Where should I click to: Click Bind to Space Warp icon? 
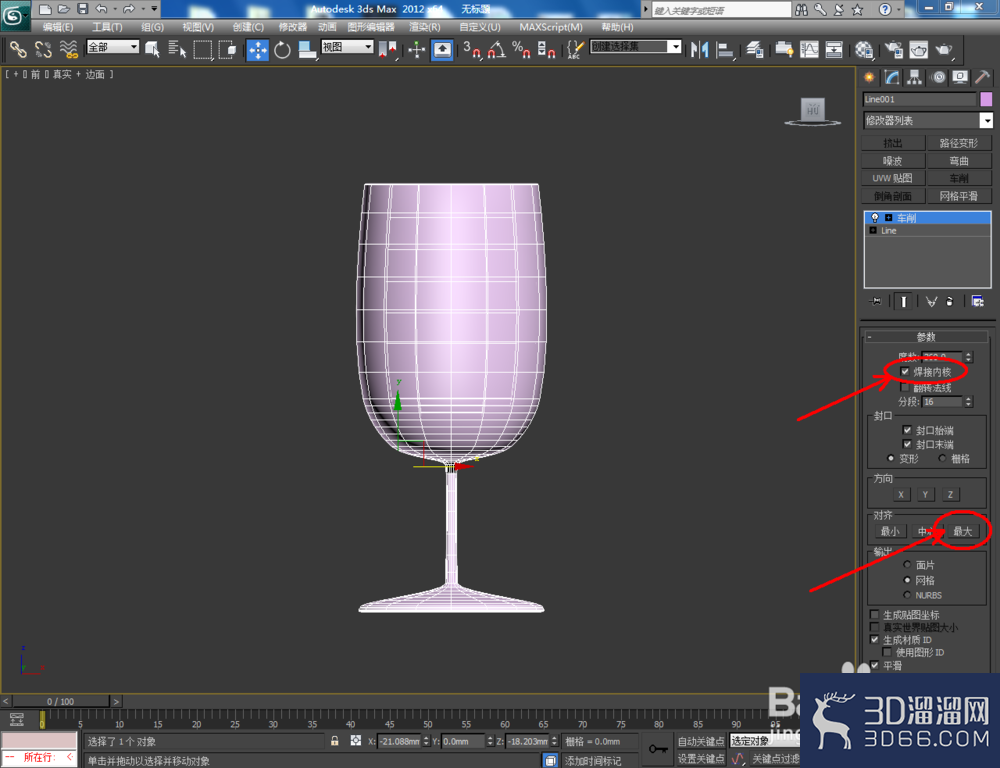tap(68, 49)
